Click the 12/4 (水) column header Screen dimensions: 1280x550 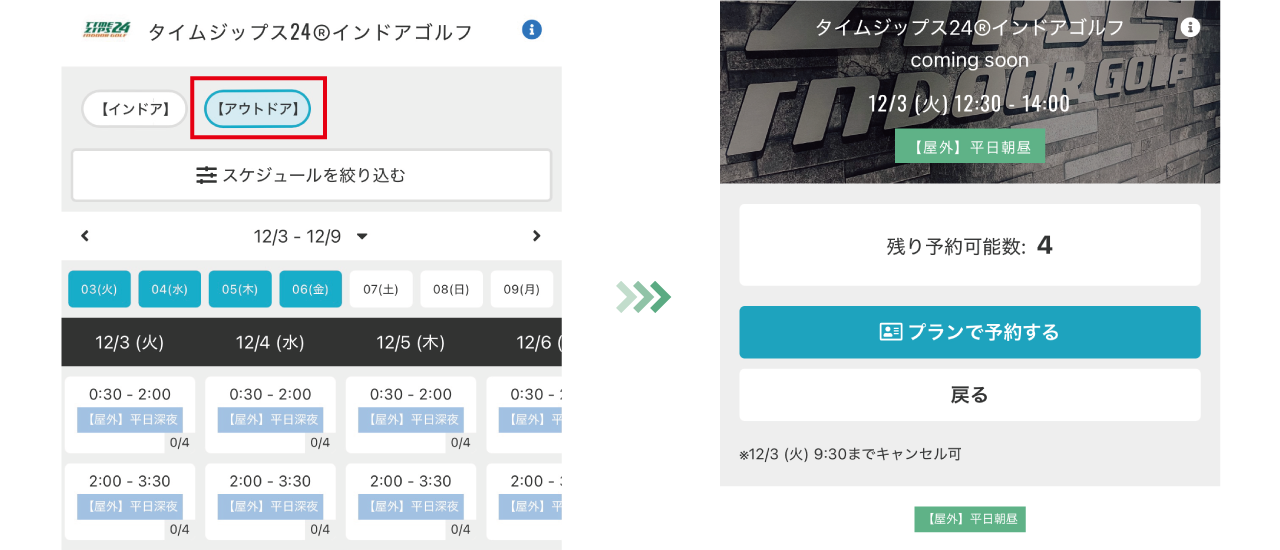[x=270, y=342]
